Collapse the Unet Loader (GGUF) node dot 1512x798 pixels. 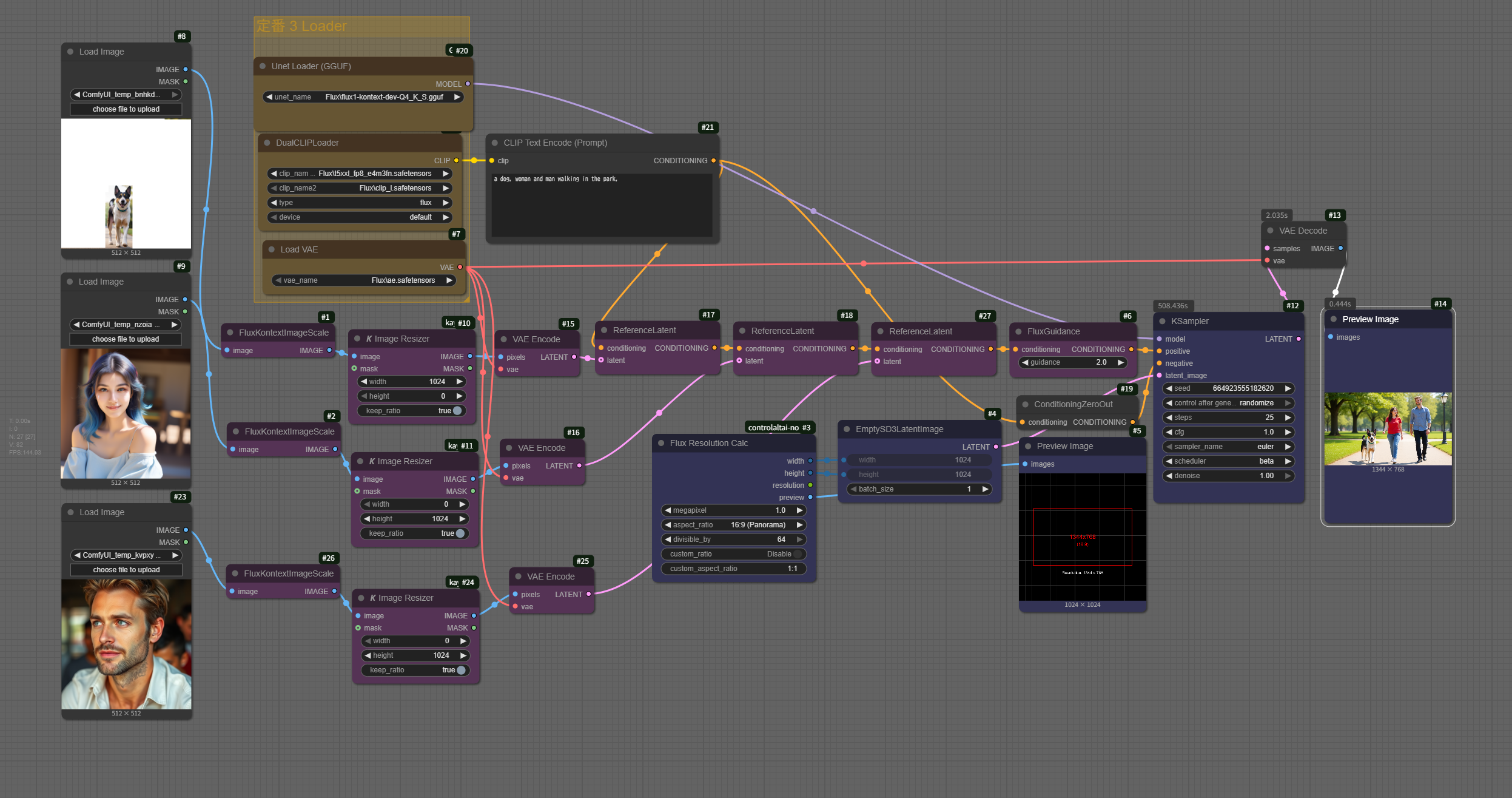point(263,66)
